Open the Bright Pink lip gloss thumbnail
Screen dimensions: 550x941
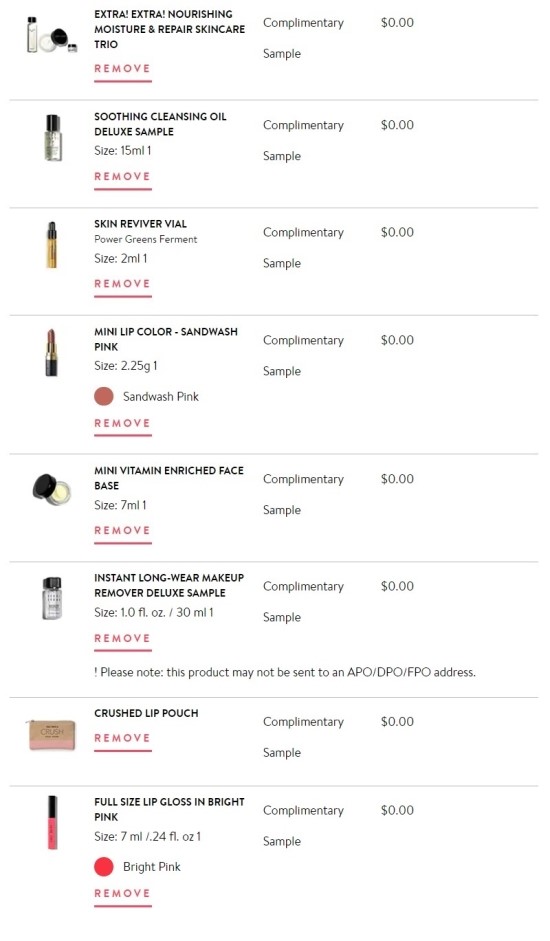click(x=52, y=823)
